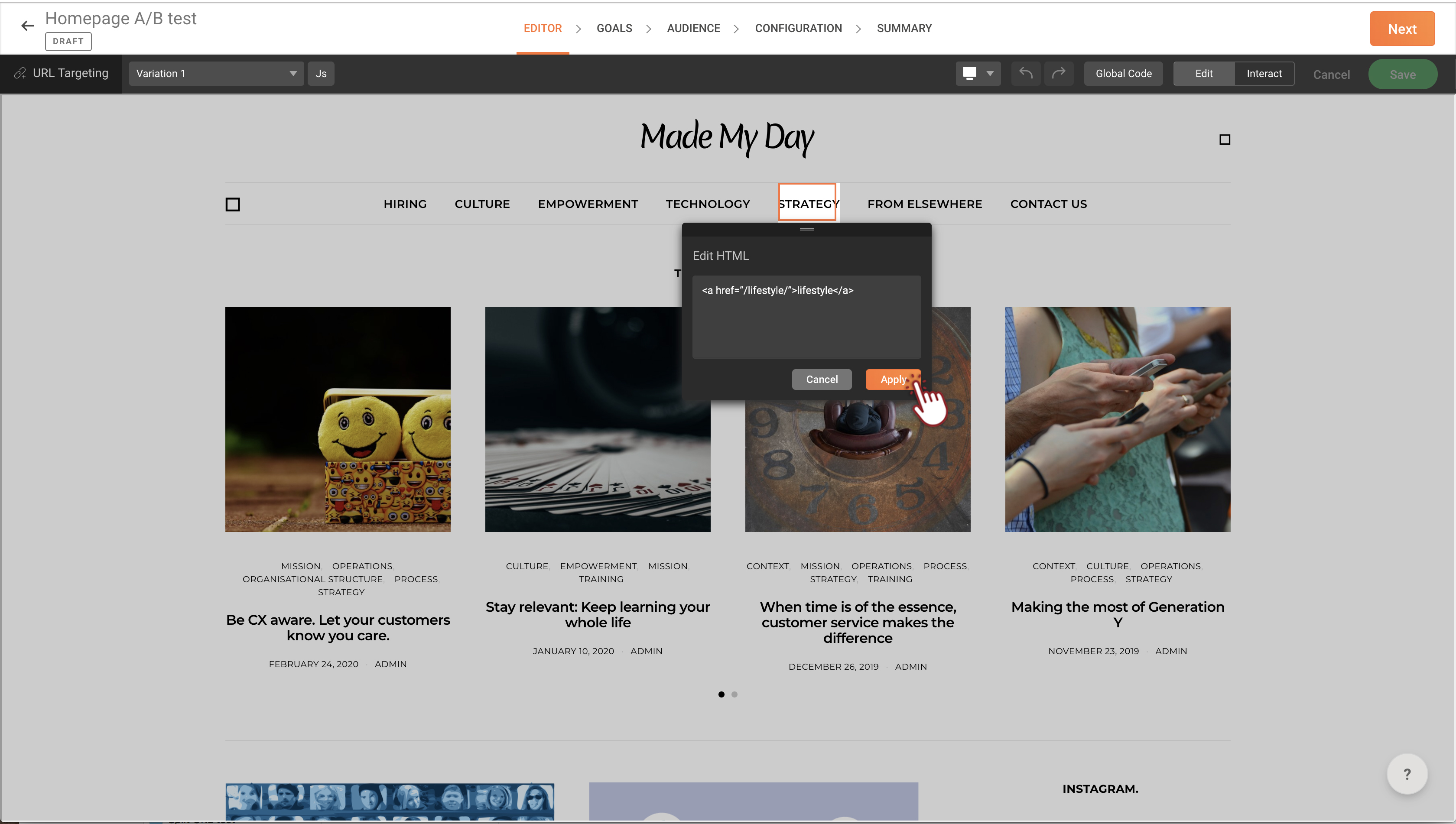Screen dimensions: 1456x824
Task: Open URL Targeting link icon
Action: click(x=20, y=74)
